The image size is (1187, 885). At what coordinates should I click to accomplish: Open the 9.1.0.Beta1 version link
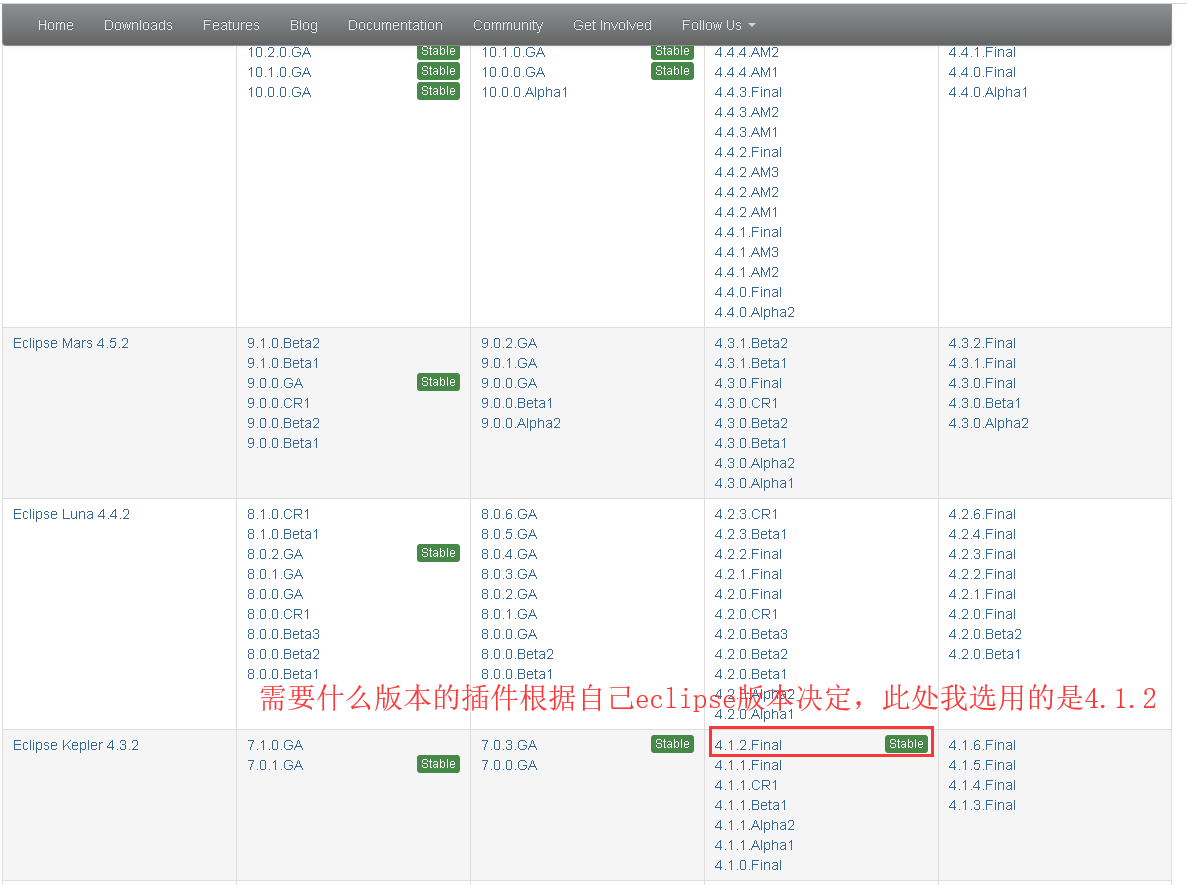282,363
